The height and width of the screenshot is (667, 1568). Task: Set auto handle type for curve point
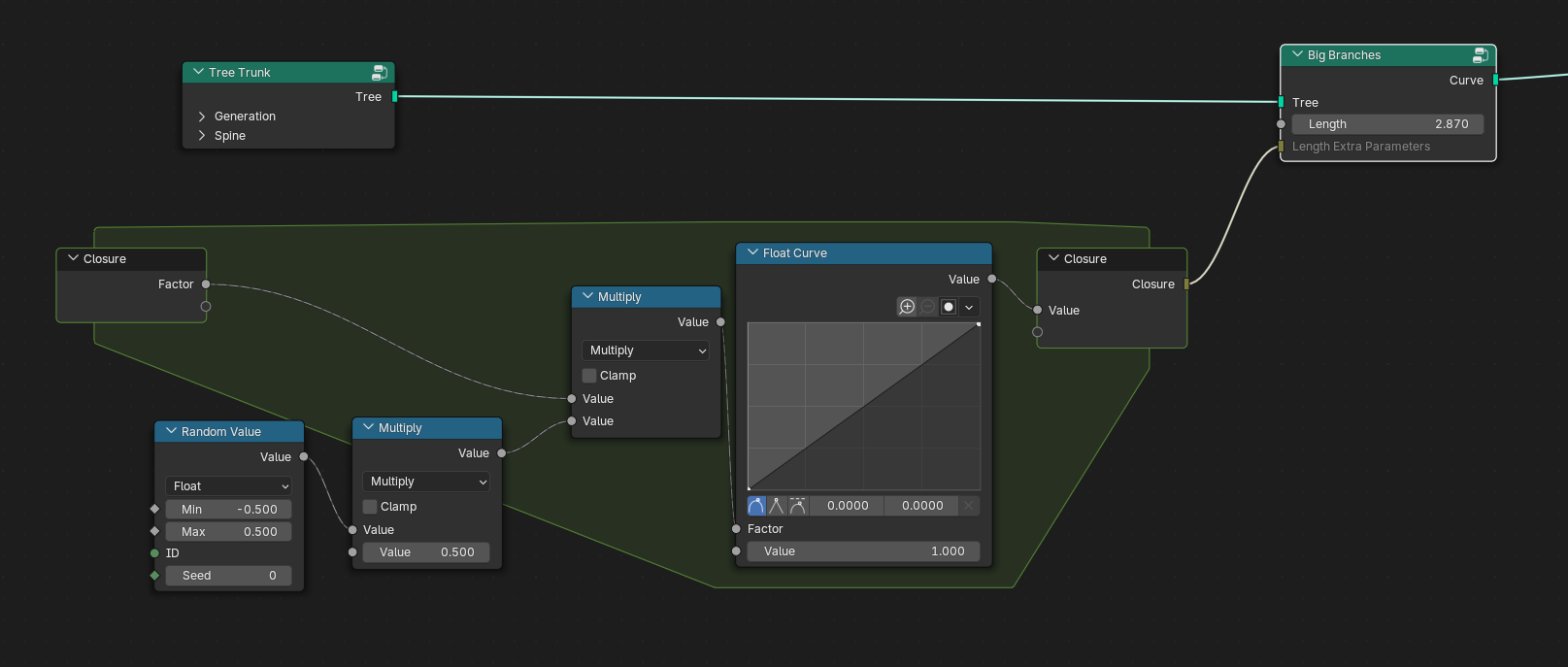pos(756,506)
